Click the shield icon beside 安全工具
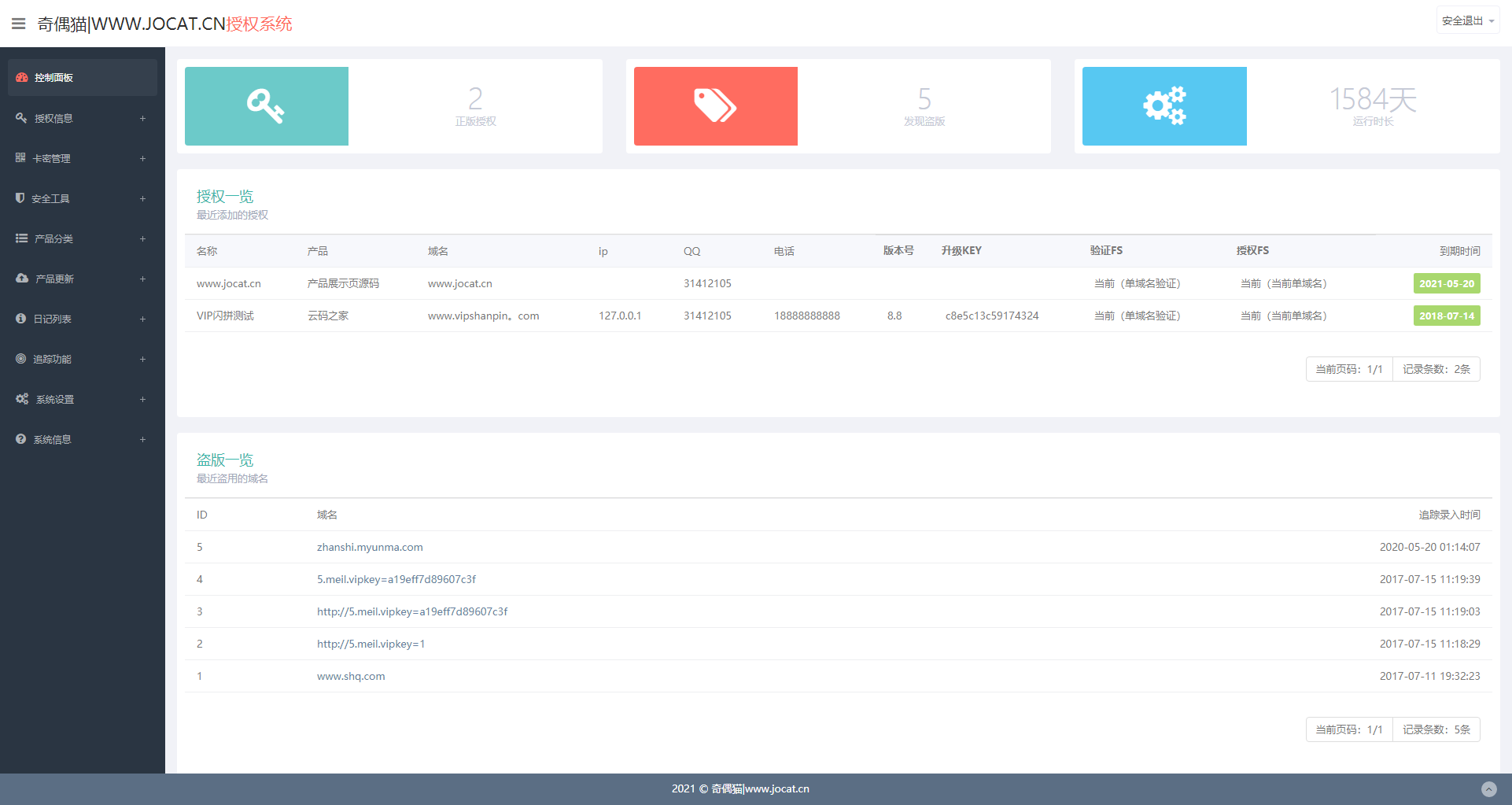The width and height of the screenshot is (1512, 805). [20, 198]
